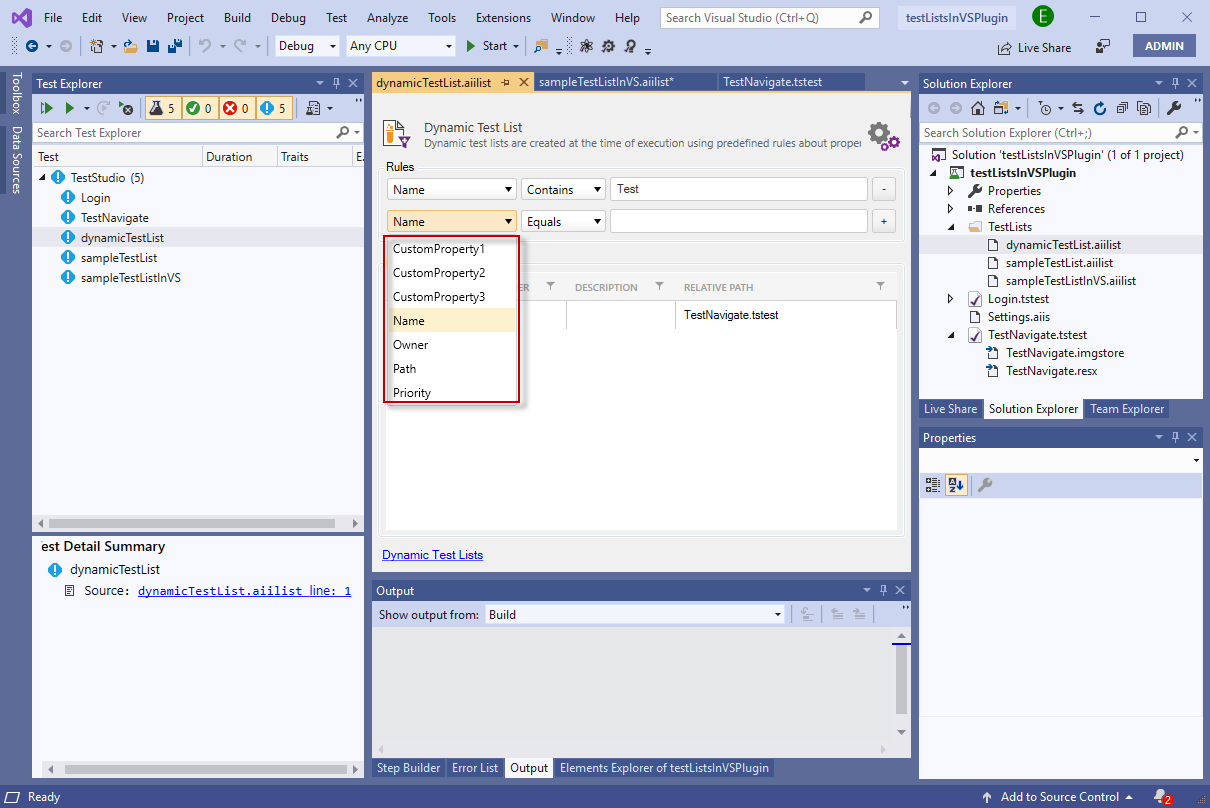This screenshot has width=1210, height=808.
Task: Pin the dynamicTestList.aiilist tab
Action: [506, 82]
